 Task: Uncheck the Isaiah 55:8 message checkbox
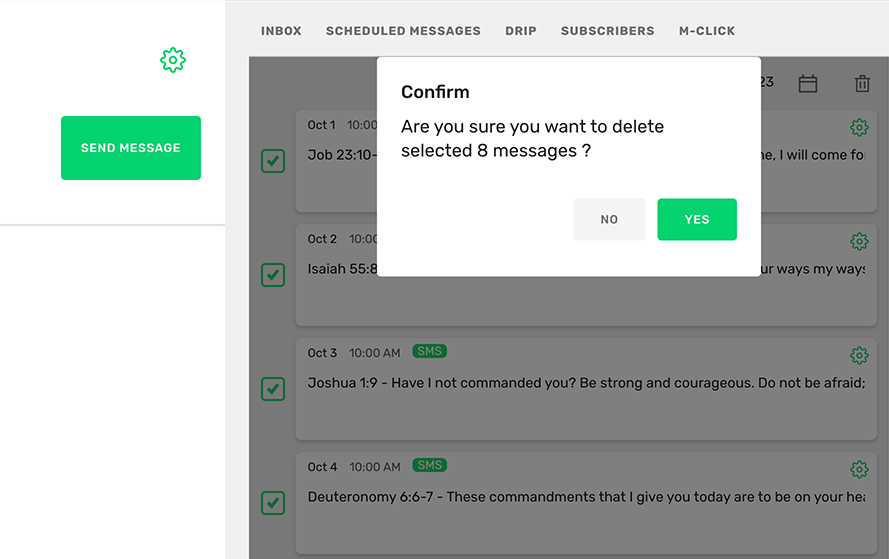point(273,275)
